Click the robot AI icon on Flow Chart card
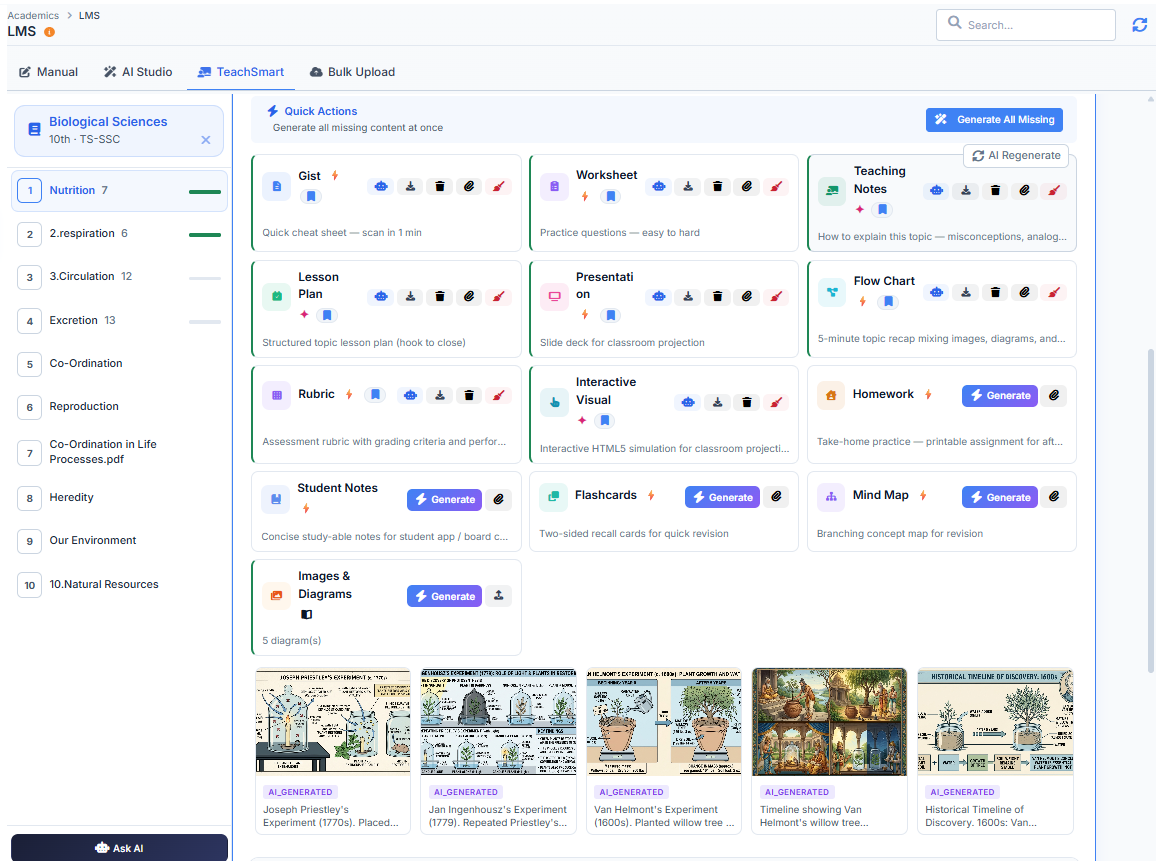Screen dimensions: 1156x861 pyautogui.click(x=936, y=293)
